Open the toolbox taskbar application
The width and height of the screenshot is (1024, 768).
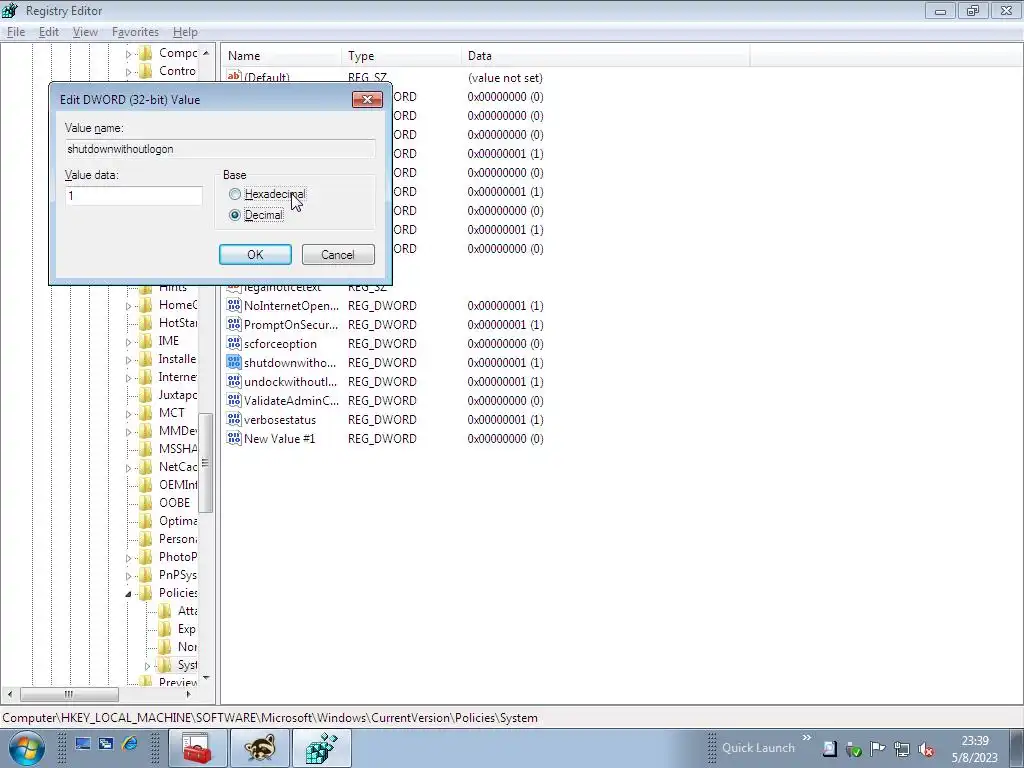197,748
